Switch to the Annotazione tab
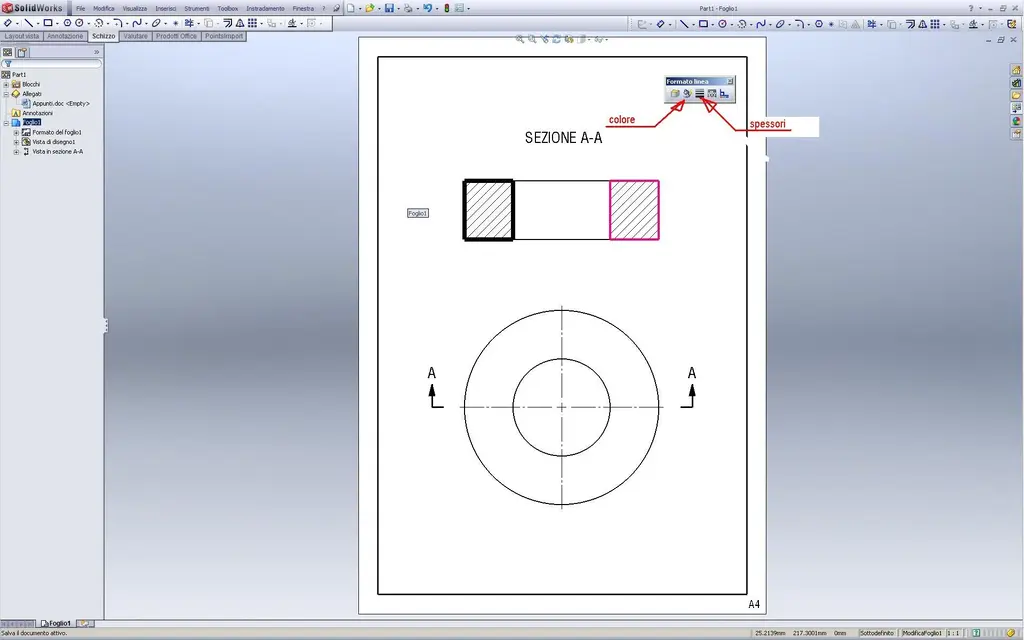Screen dimensions: 1024x640 coord(65,37)
